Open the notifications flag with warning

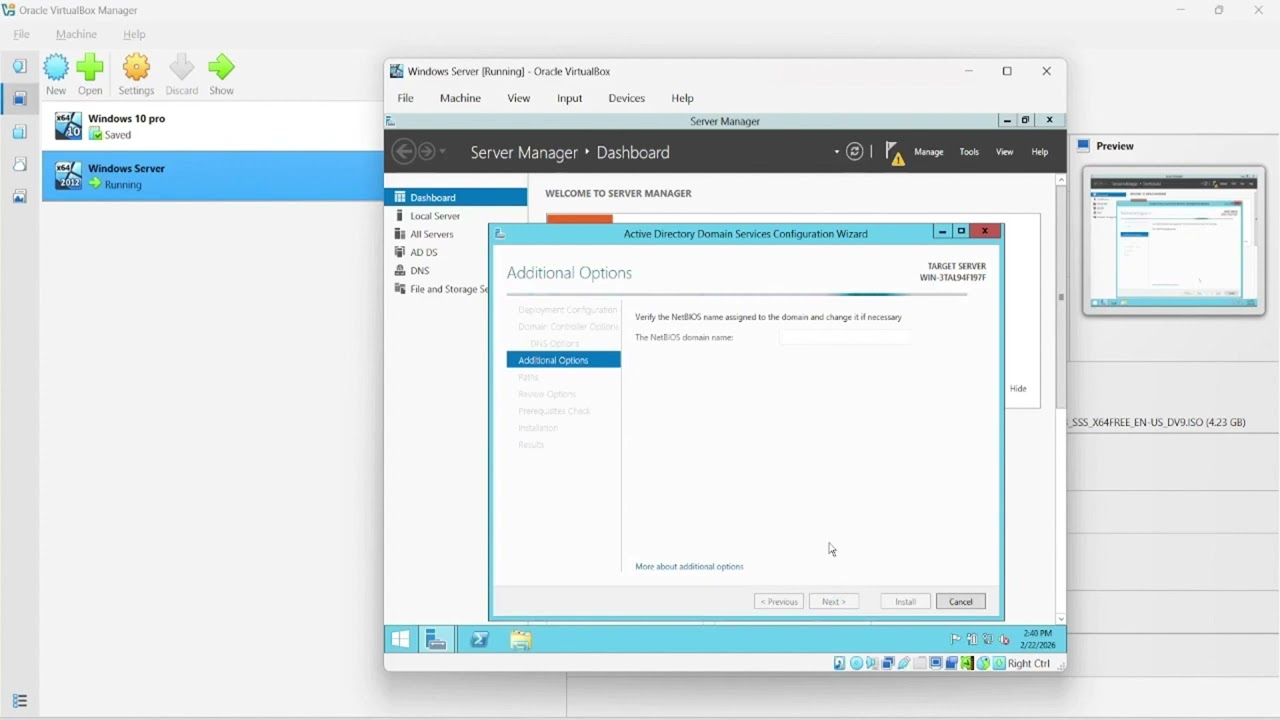tap(895, 153)
